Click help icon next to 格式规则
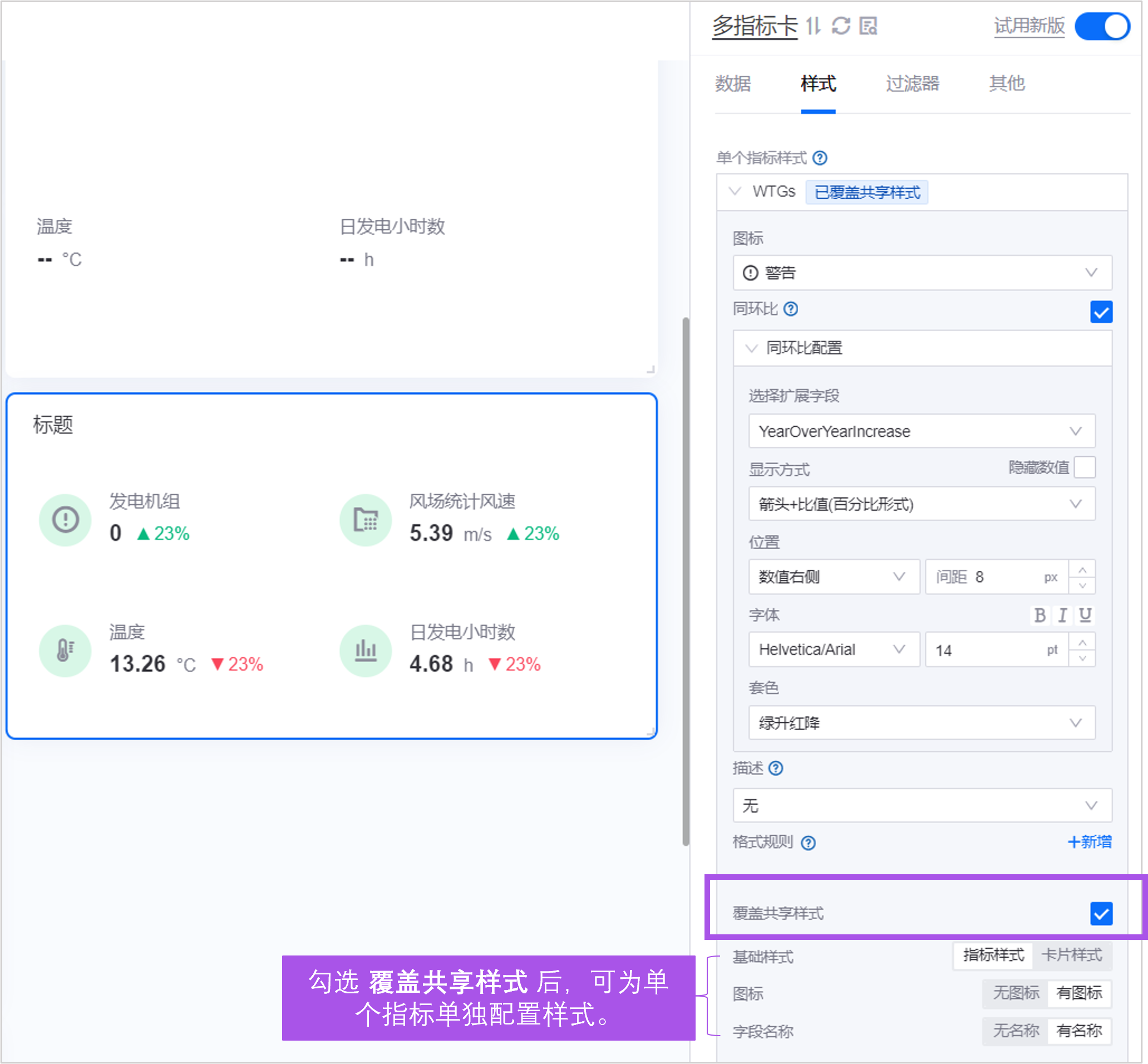Viewport: 1148px width, 1064px height. point(809,843)
